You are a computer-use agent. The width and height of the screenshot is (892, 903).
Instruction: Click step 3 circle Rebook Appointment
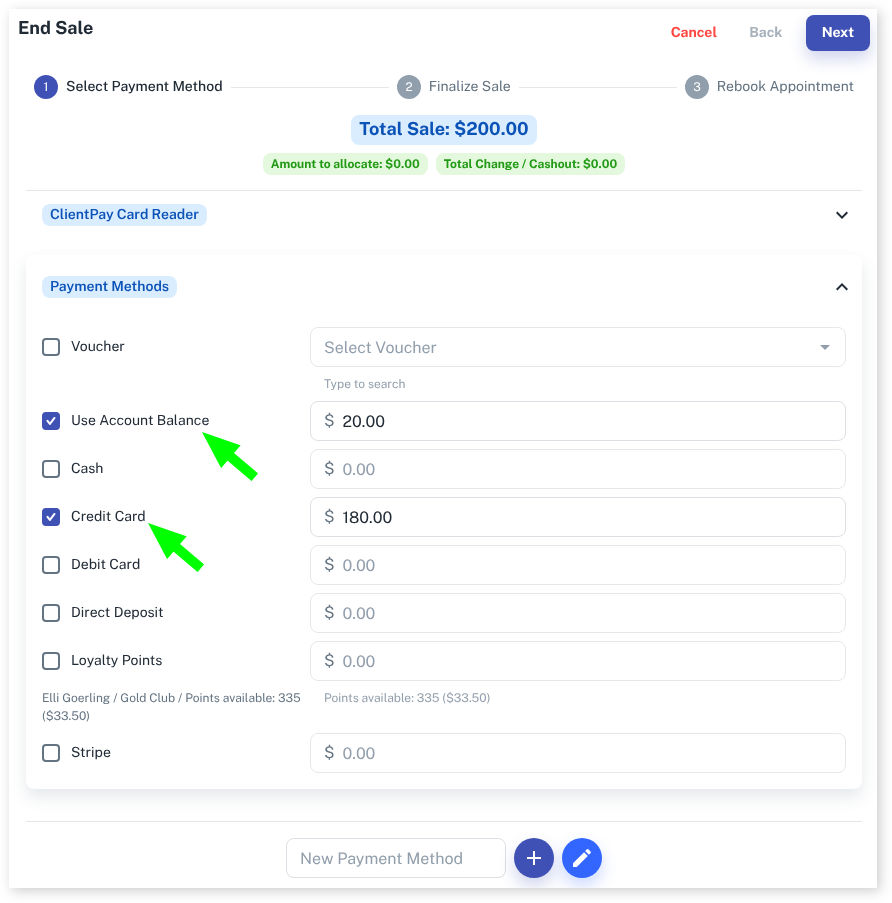tap(697, 87)
